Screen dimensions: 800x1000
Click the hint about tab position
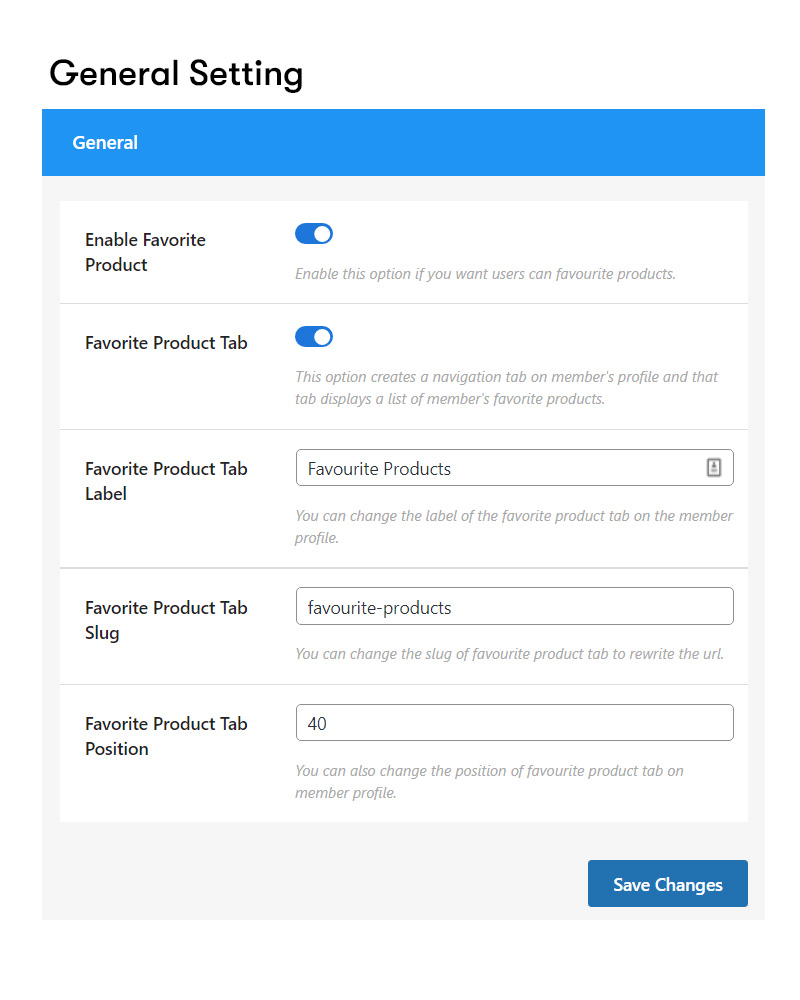(x=489, y=782)
